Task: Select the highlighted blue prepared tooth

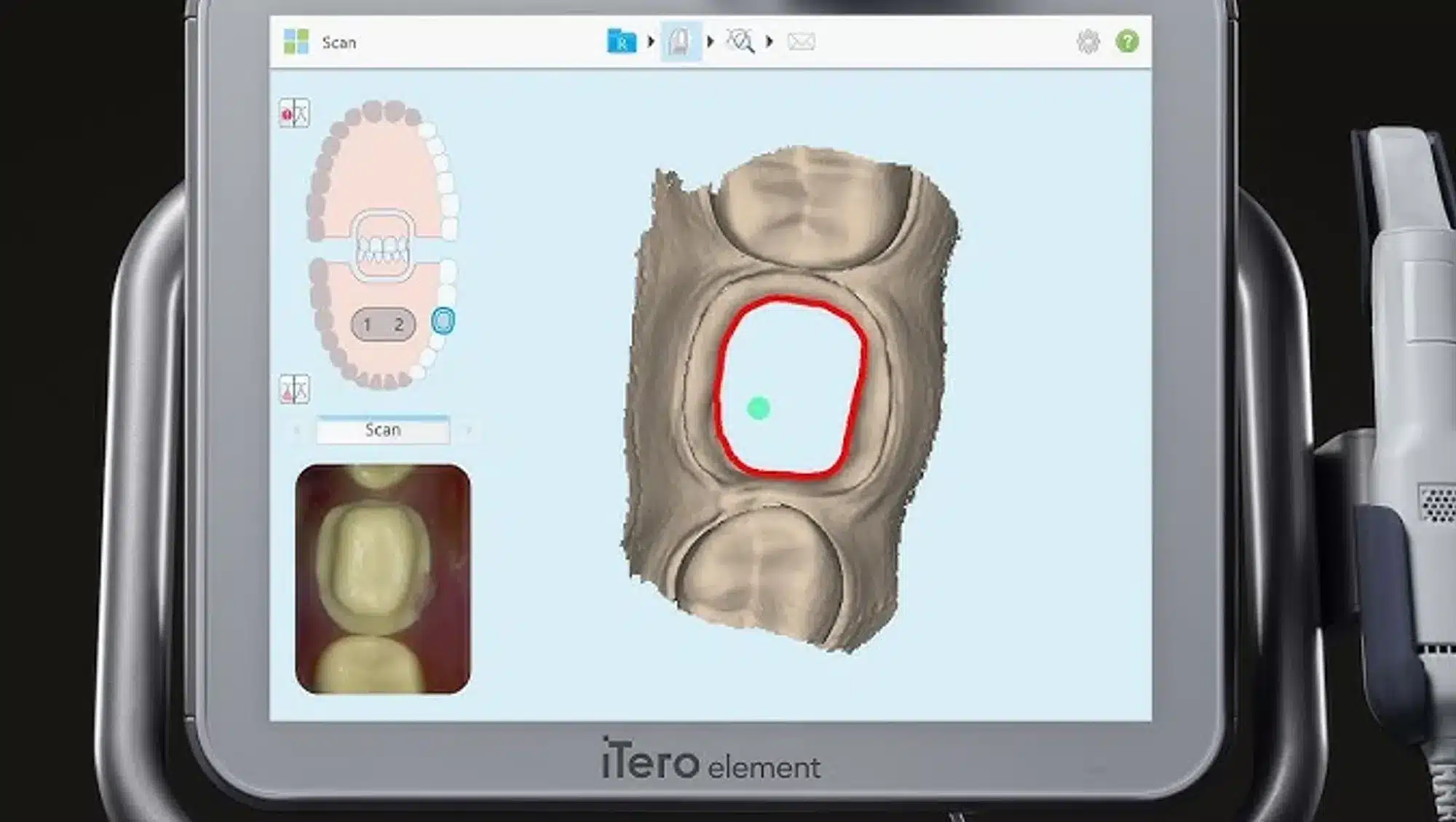Action: coord(443,320)
